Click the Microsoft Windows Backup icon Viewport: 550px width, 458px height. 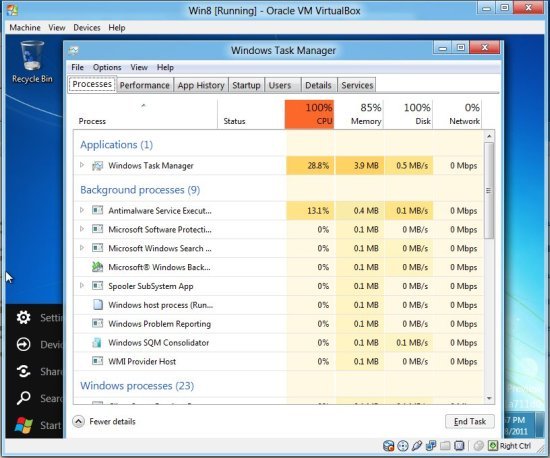tap(97, 267)
